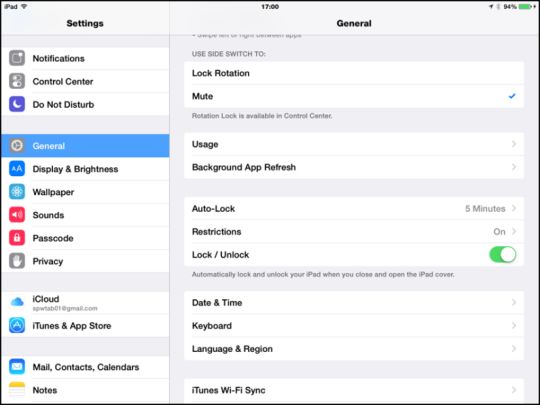Open Auto-Lock 5 Minutes setting
The image size is (540, 405).
354,208
